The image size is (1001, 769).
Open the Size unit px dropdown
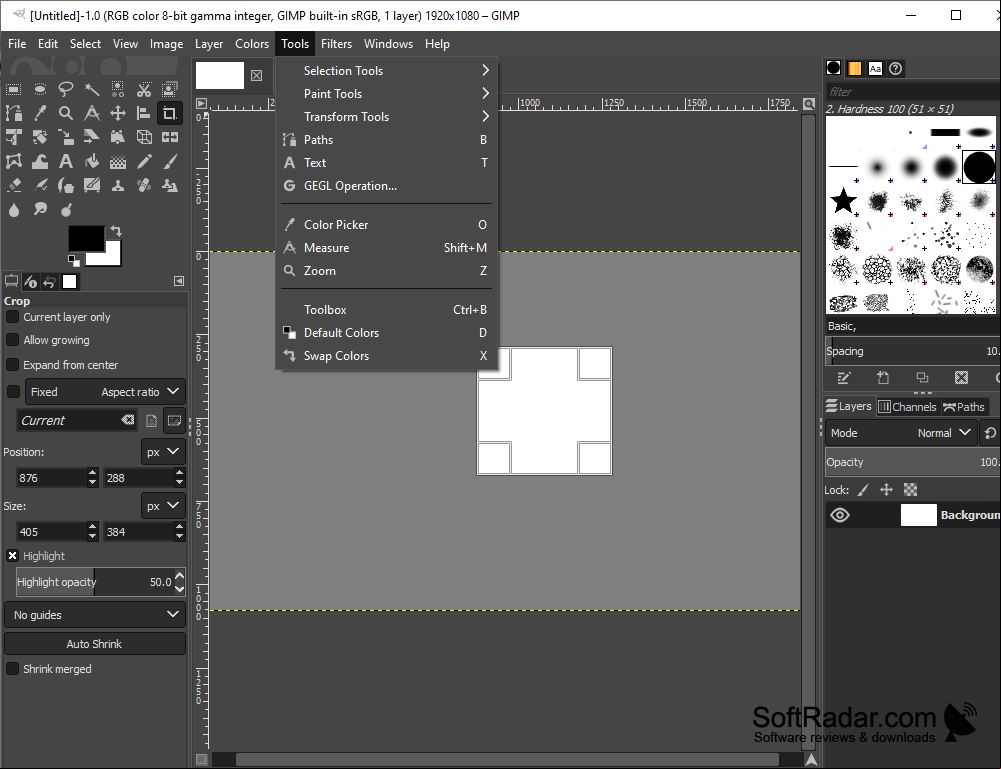[163, 505]
